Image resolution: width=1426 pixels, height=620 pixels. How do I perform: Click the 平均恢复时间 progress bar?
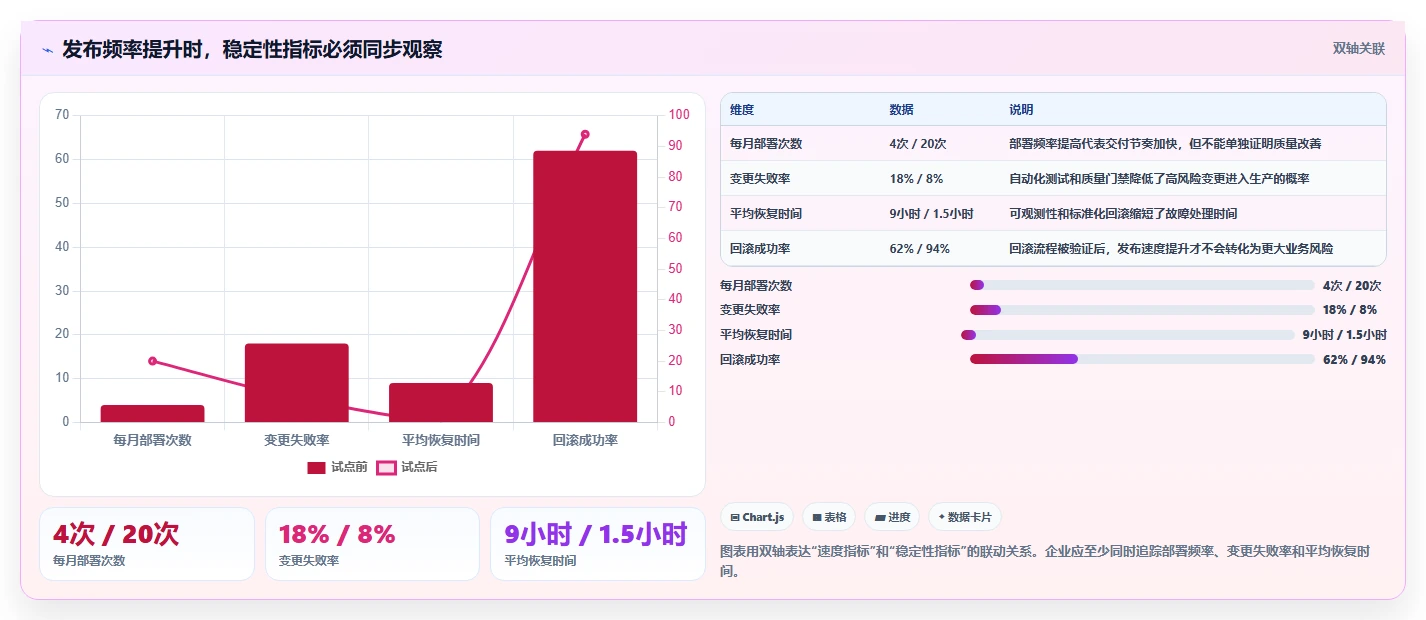pyautogui.click(x=1128, y=335)
